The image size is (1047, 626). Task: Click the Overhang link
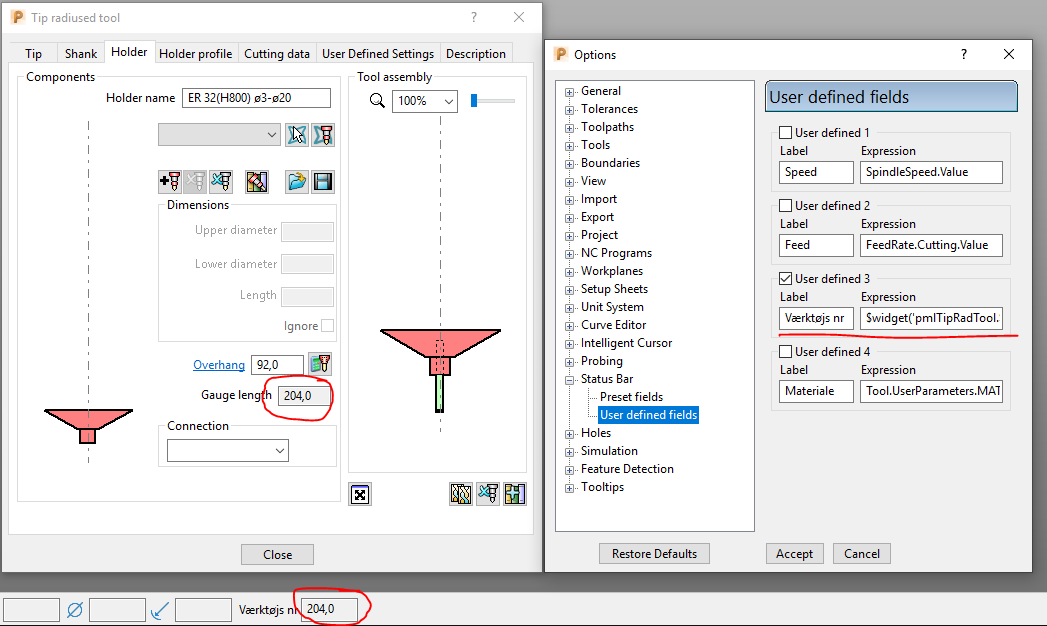[x=219, y=364]
